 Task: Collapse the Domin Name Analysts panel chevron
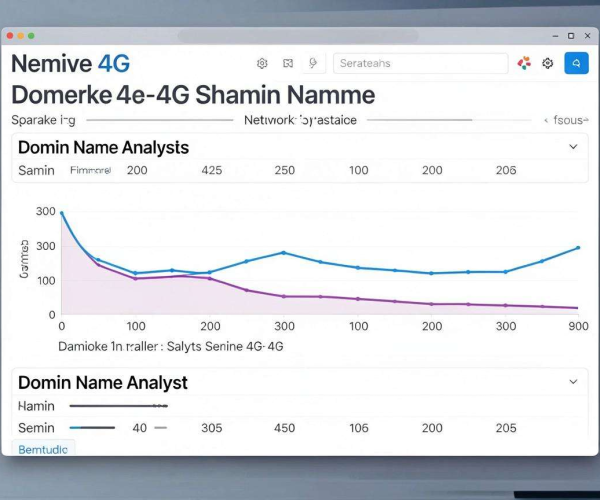click(x=573, y=147)
